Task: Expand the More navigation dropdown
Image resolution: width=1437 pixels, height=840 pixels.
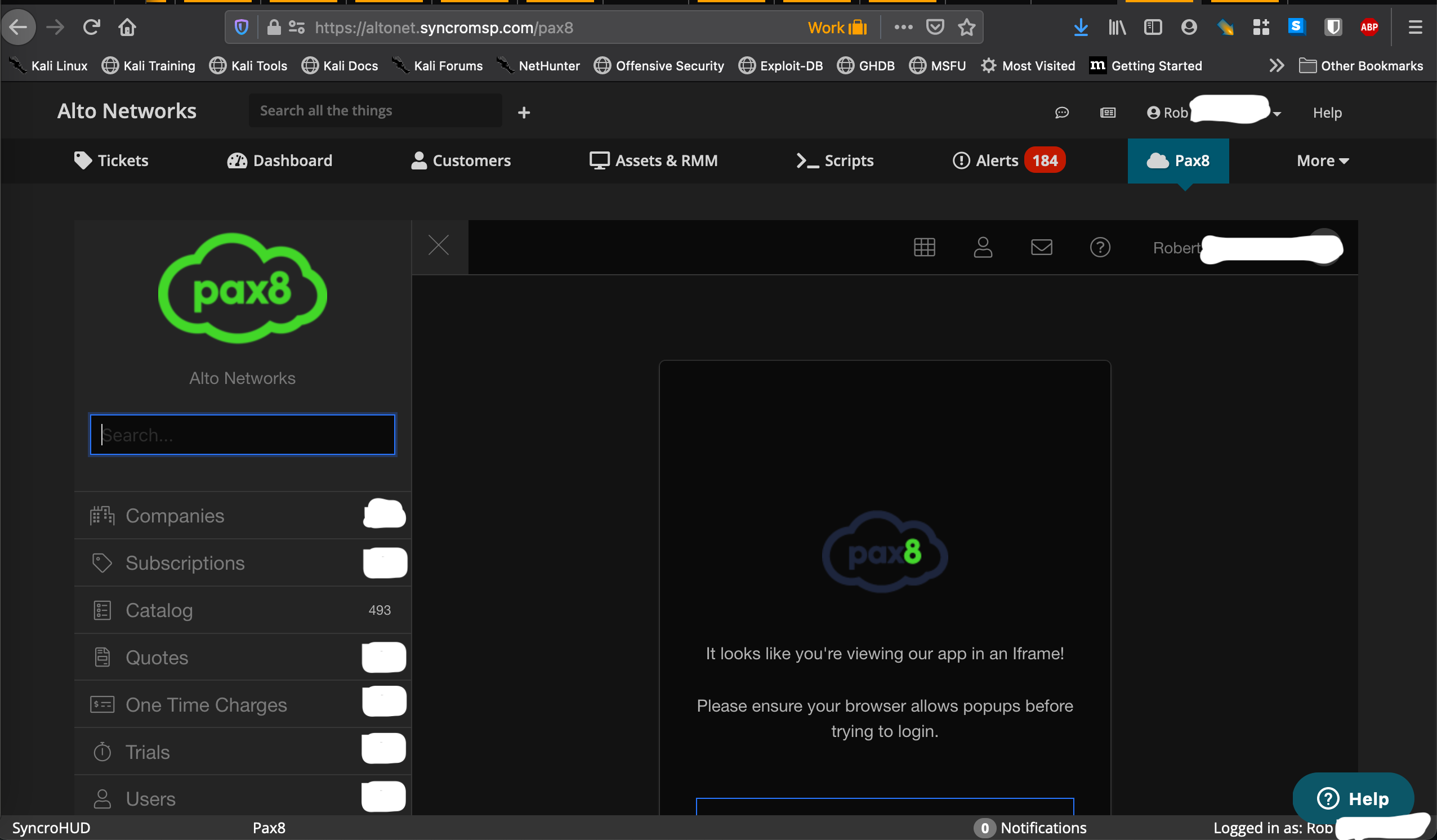Action: coord(1322,161)
